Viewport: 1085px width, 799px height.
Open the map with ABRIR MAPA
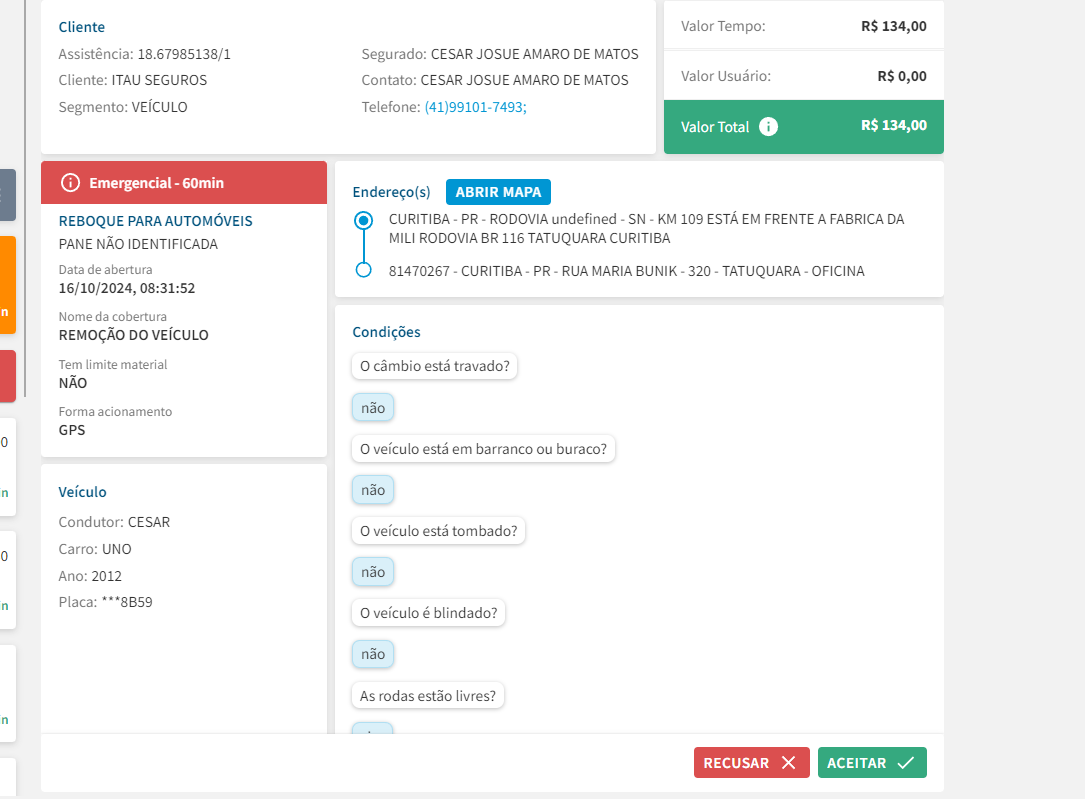click(x=498, y=192)
